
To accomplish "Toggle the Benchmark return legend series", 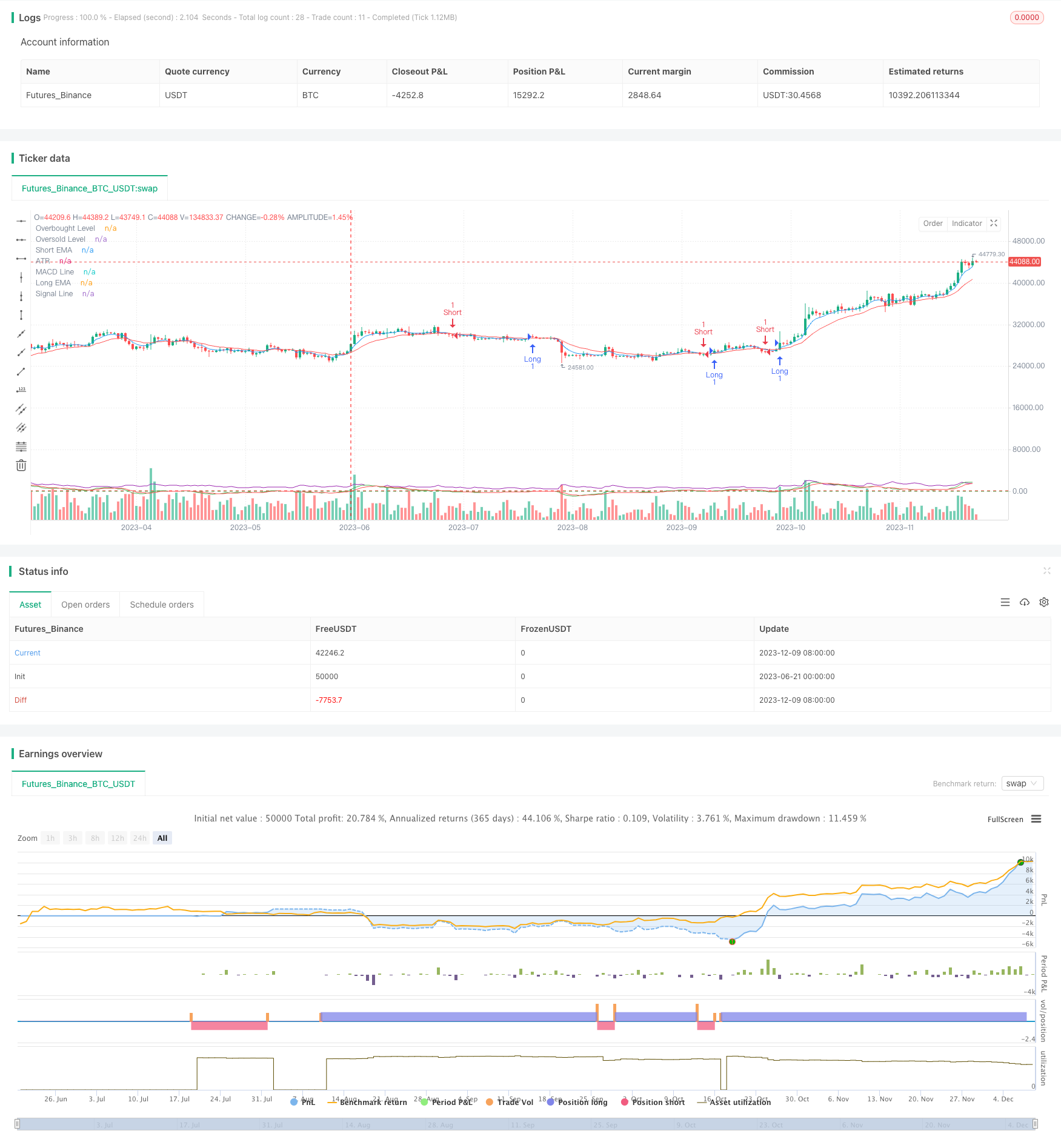I will pyautogui.click(x=367, y=1102).
